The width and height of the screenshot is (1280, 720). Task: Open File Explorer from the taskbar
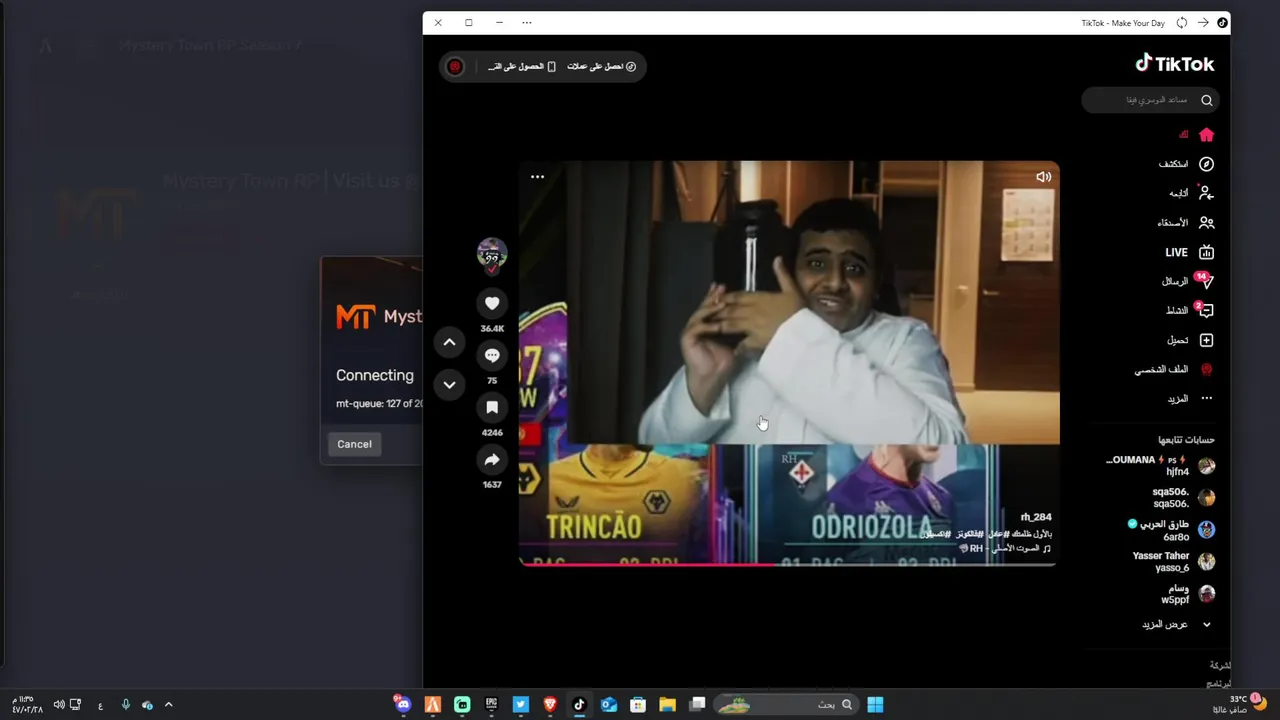[667, 705]
